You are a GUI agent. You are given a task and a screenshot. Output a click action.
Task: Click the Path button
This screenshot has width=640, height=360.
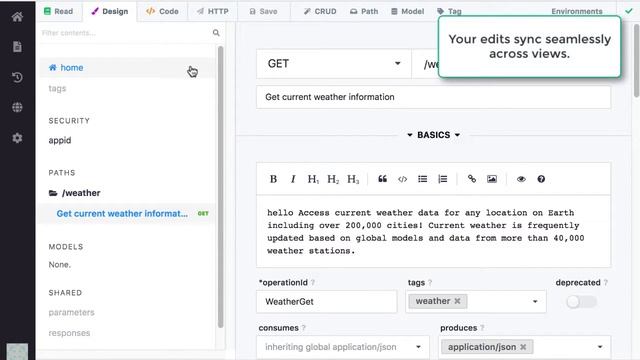[x=364, y=11]
